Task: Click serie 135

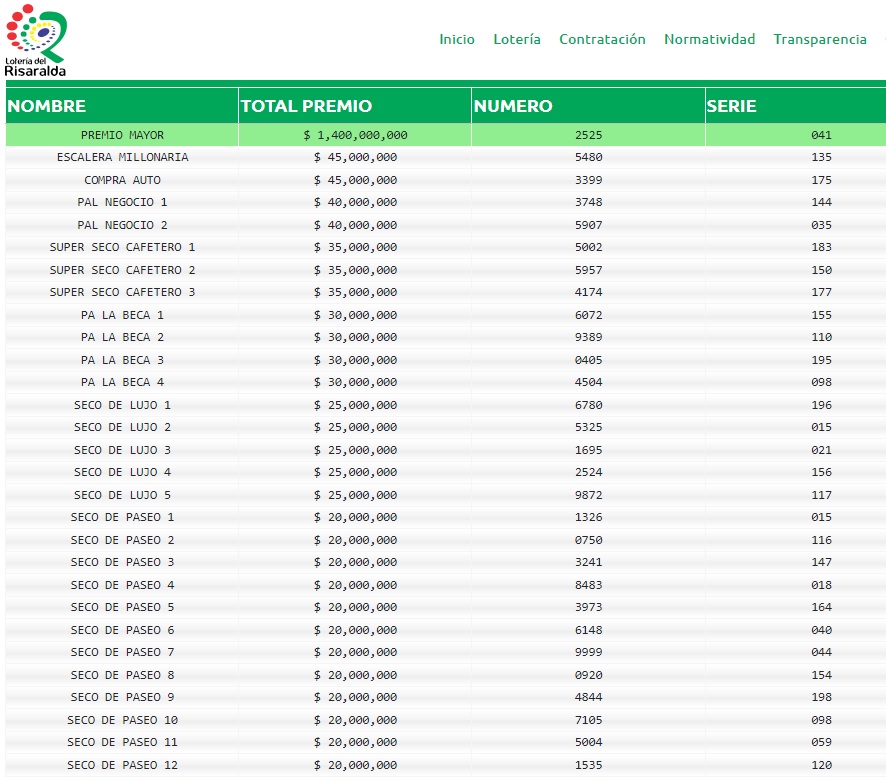Action: pyautogui.click(x=821, y=157)
